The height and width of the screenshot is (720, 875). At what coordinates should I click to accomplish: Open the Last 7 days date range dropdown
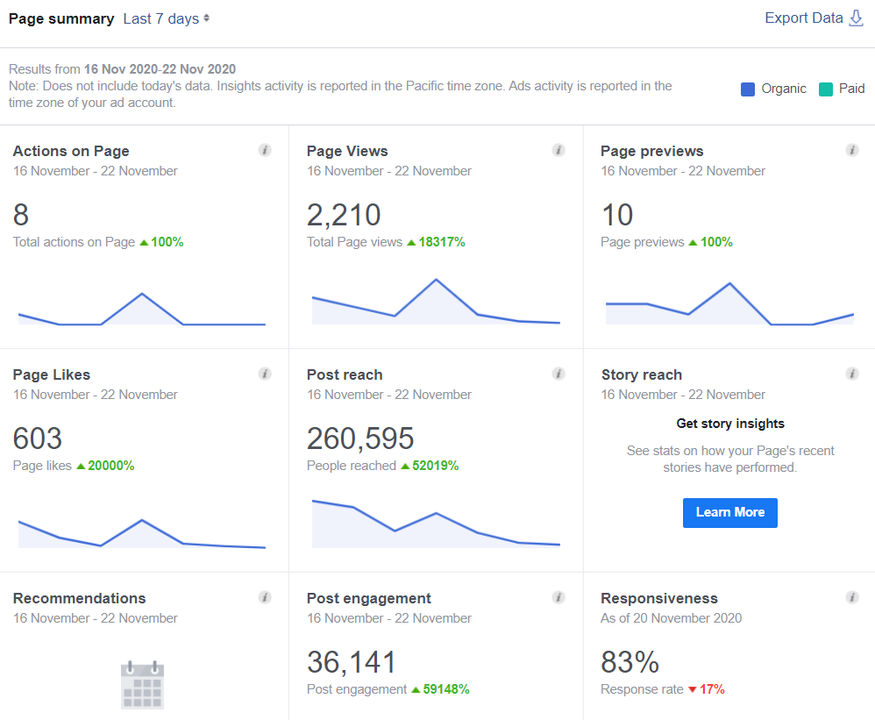166,18
